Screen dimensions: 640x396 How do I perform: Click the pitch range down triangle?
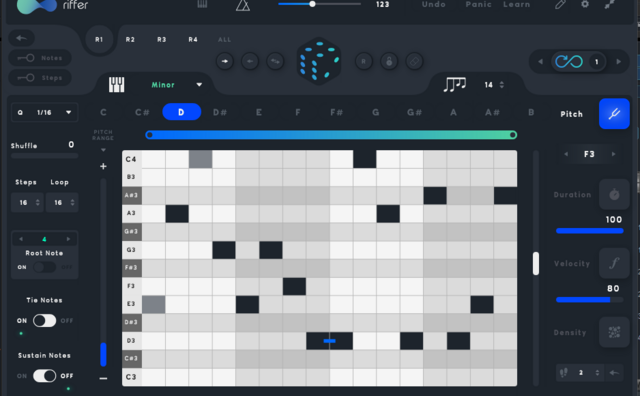[103, 150]
